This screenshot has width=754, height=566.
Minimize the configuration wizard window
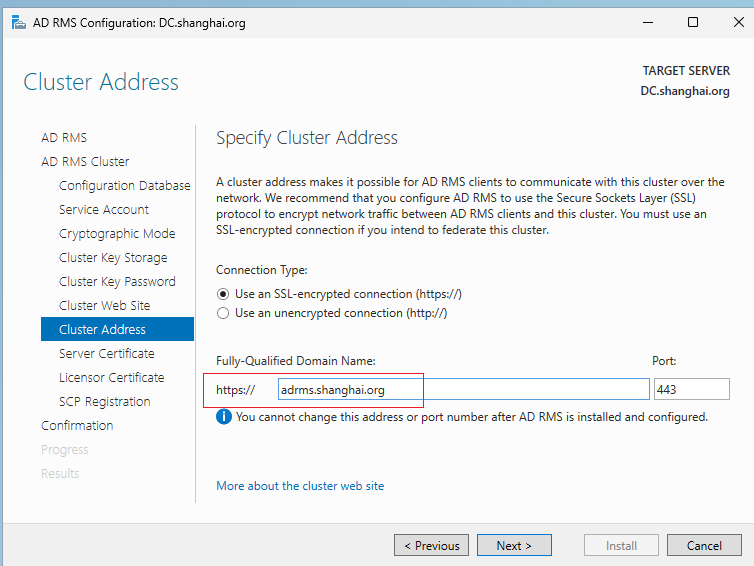[x=648, y=22]
